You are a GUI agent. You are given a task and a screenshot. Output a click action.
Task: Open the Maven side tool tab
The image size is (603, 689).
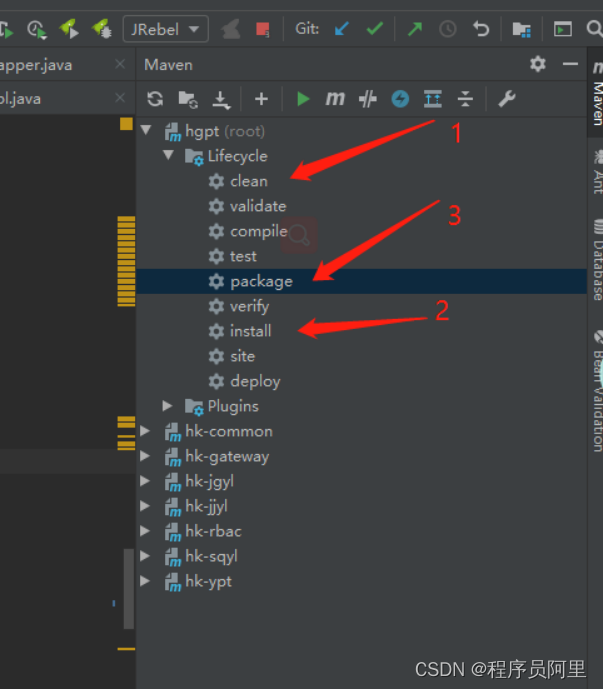pos(596,93)
